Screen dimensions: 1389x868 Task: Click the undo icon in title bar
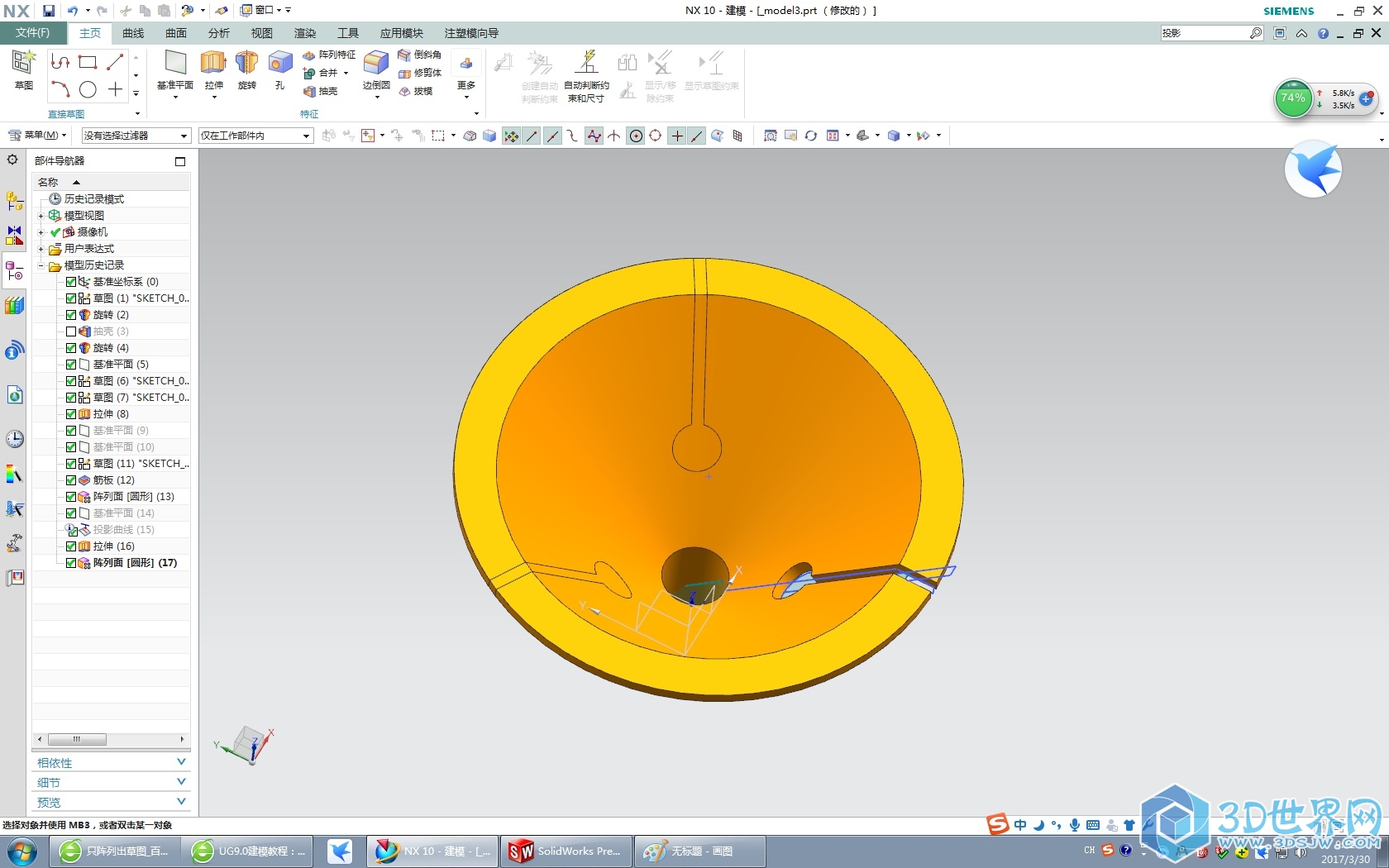(73, 11)
